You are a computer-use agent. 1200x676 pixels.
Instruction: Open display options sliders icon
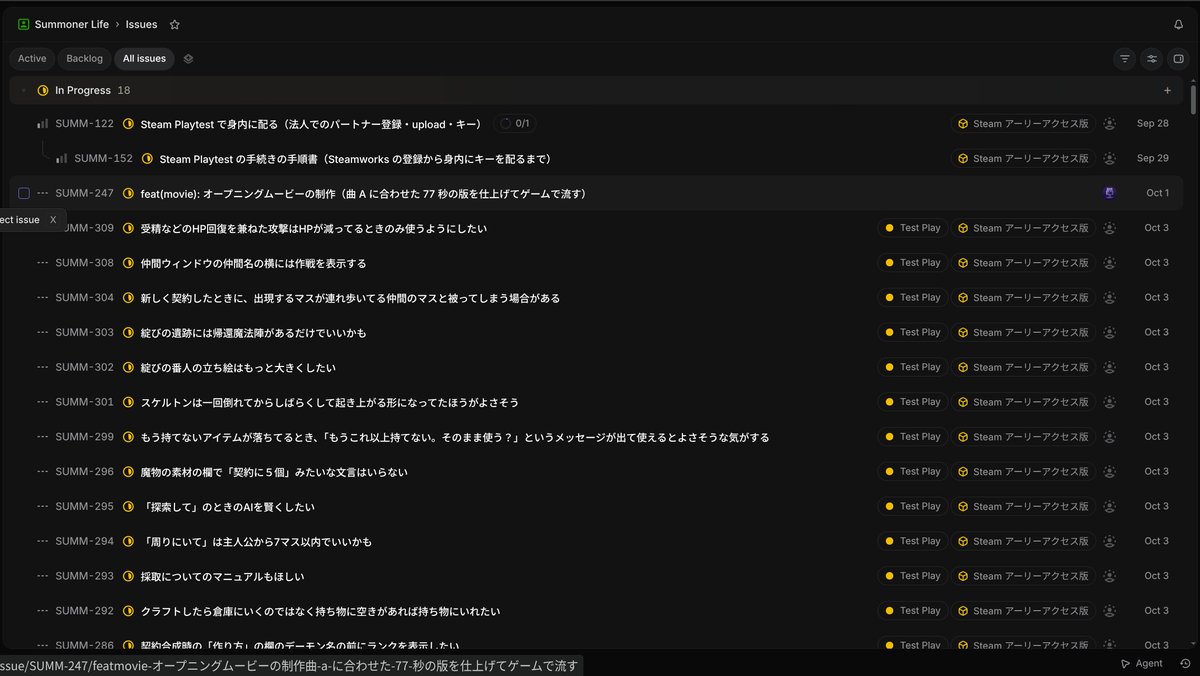click(x=1152, y=59)
